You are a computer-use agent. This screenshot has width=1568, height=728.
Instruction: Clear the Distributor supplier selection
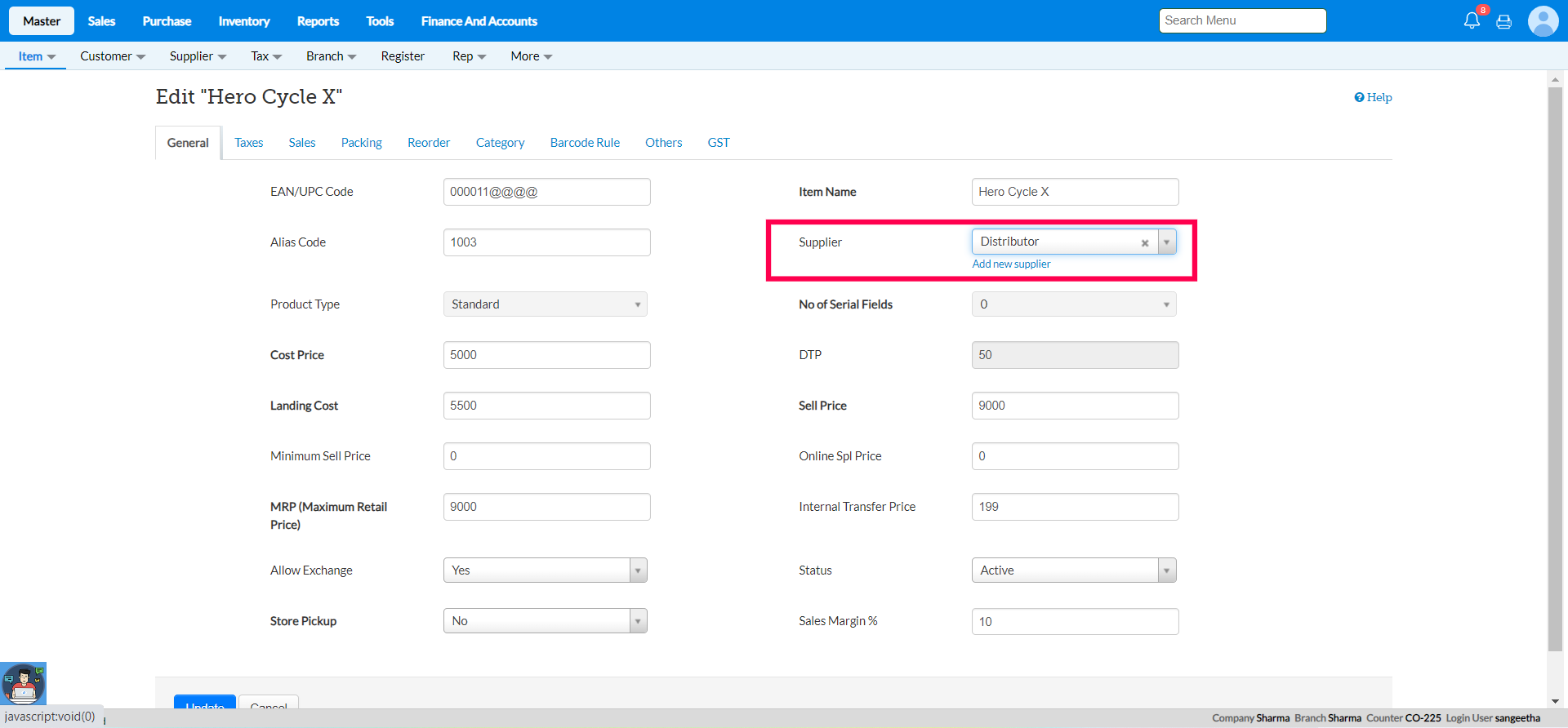1145,242
